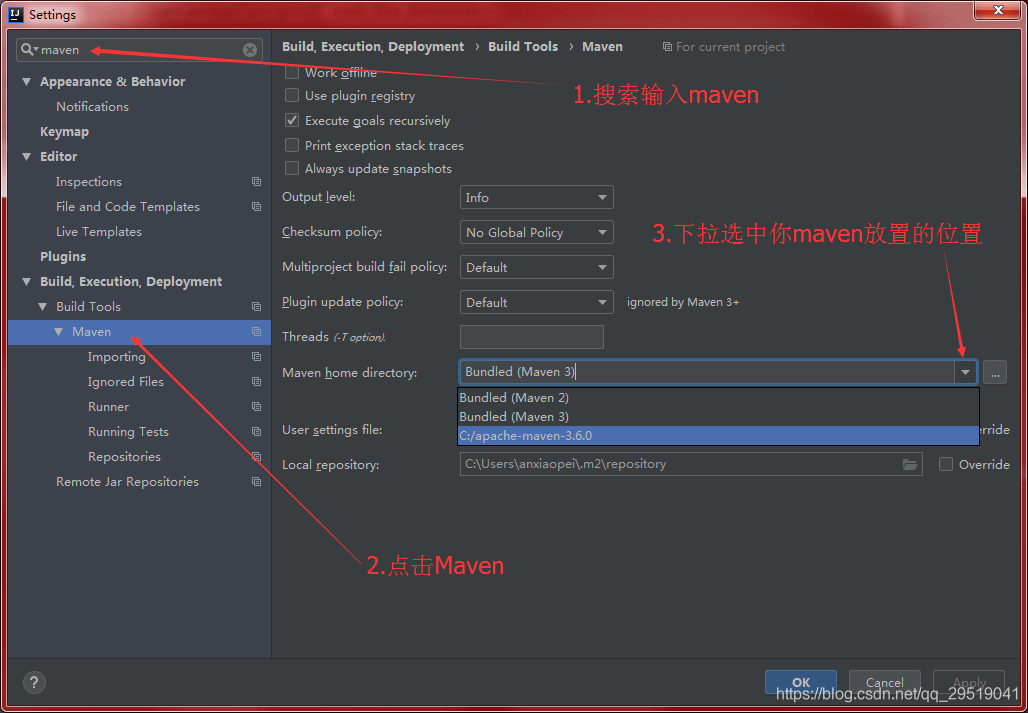Click the settings search field
Viewport: 1028px width, 713px height.
tap(140, 50)
